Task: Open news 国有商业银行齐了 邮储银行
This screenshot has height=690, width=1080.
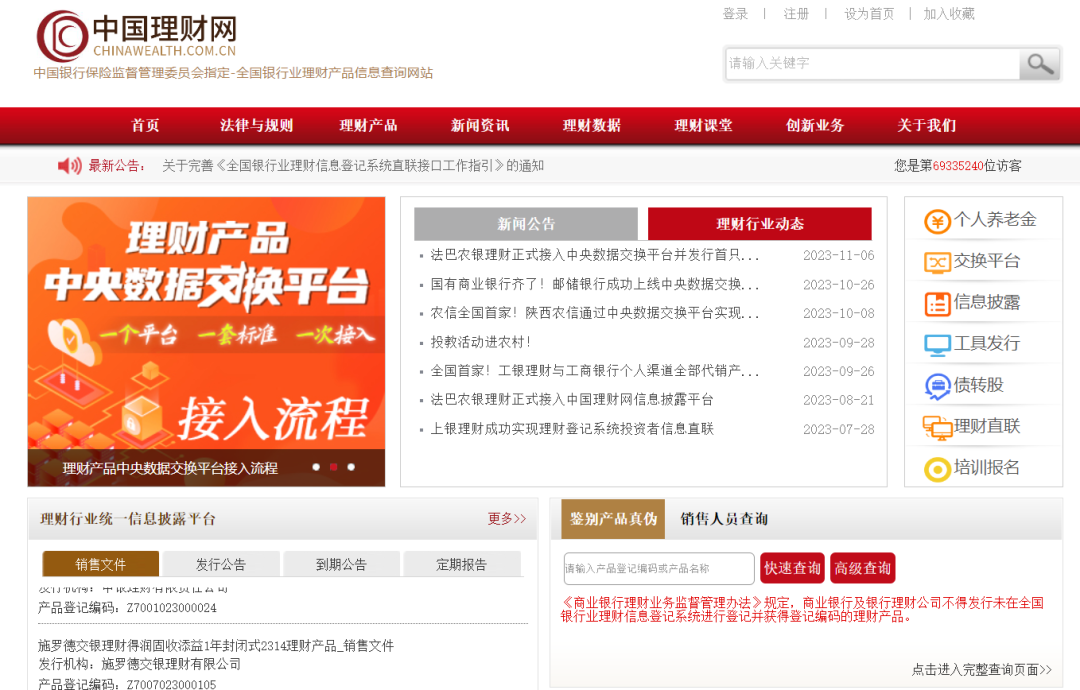Action: [594, 284]
